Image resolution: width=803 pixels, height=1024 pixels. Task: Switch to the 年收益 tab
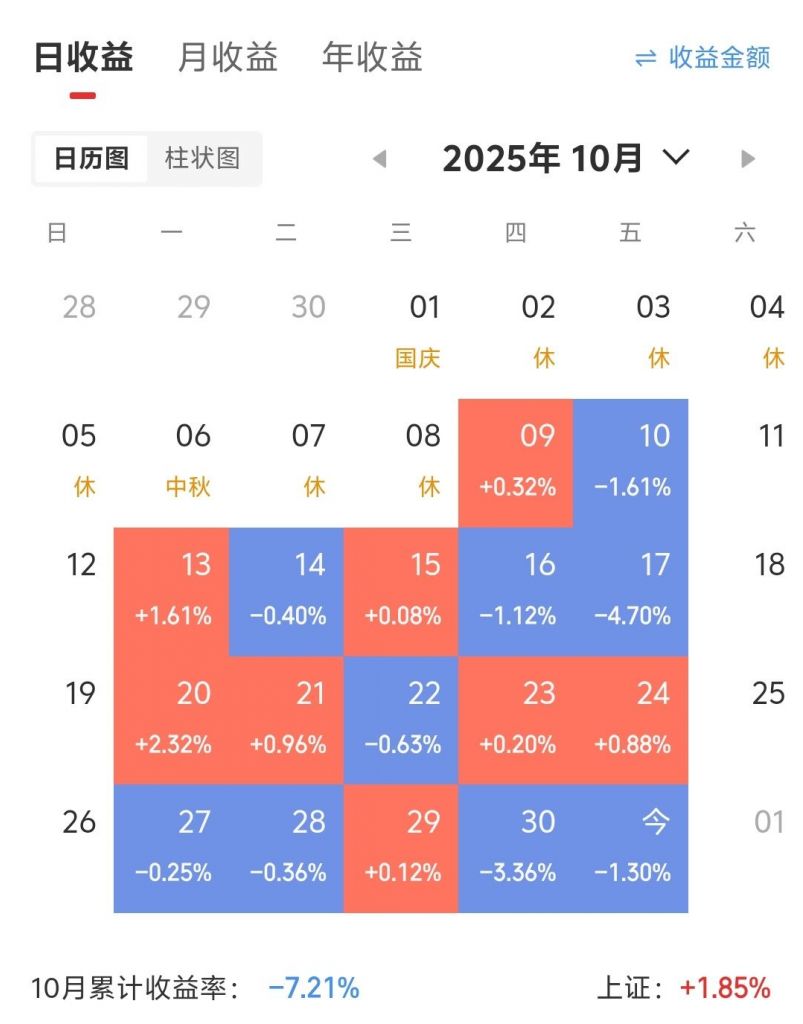[x=371, y=57]
